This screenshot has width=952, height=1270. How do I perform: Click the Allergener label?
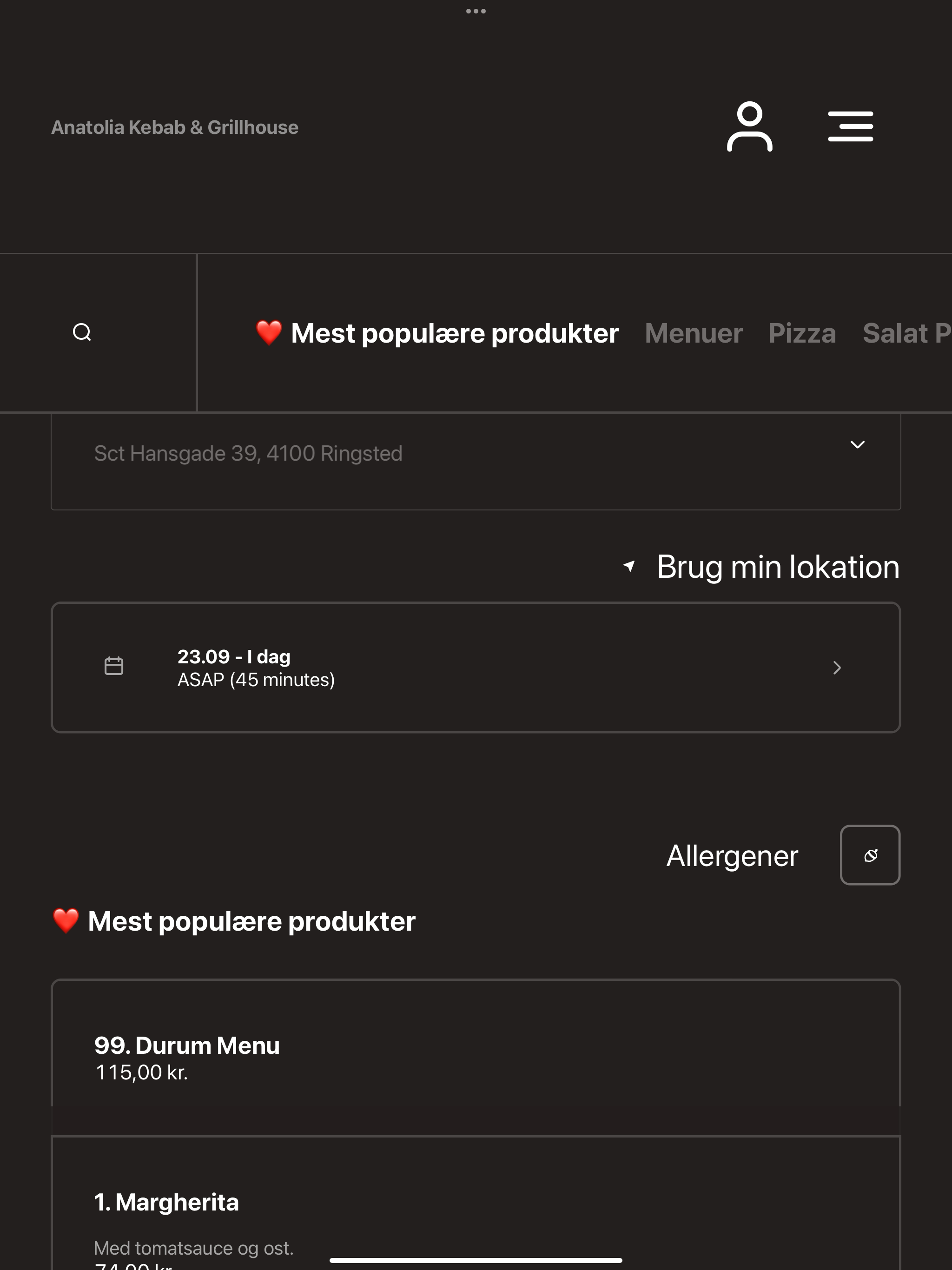click(x=732, y=855)
